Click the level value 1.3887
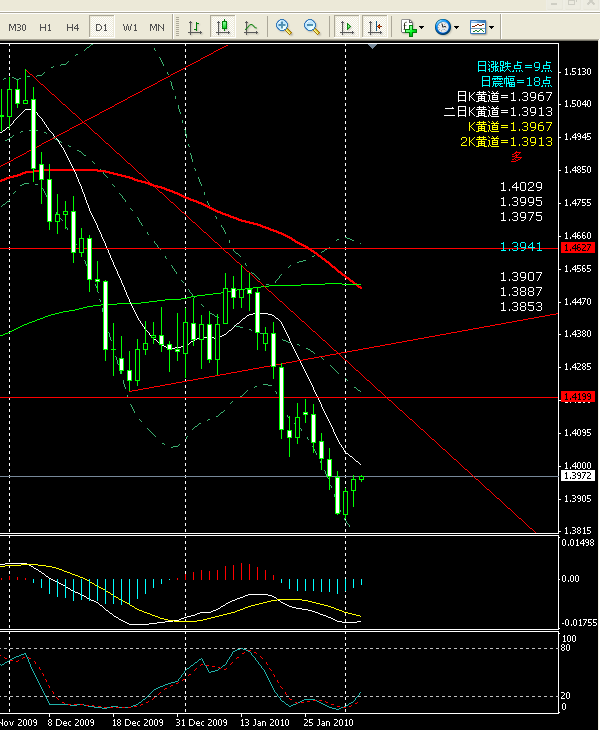Image resolution: width=600 pixels, height=730 pixels. 521,291
